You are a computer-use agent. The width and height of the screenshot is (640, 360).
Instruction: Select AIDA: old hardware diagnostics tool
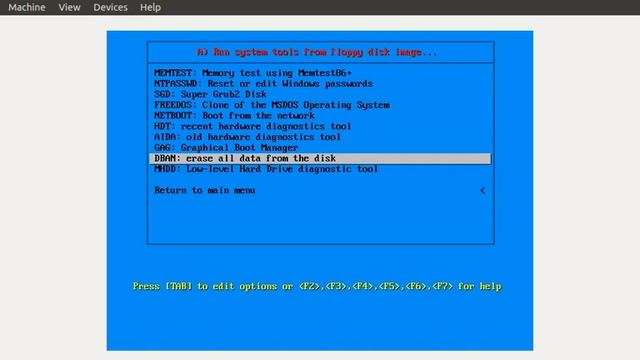click(247, 137)
